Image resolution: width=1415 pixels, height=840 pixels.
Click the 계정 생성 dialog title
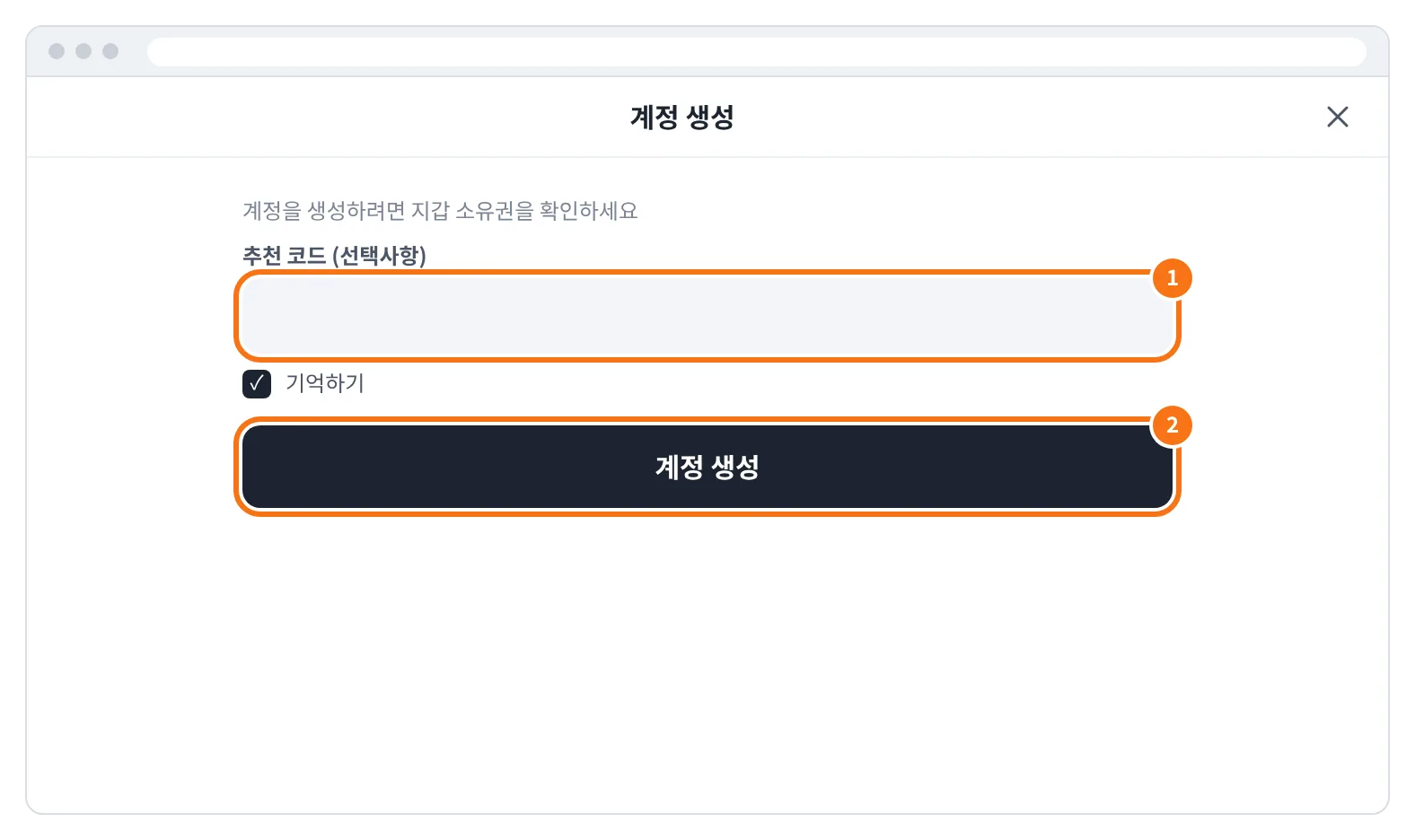click(x=682, y=117)
